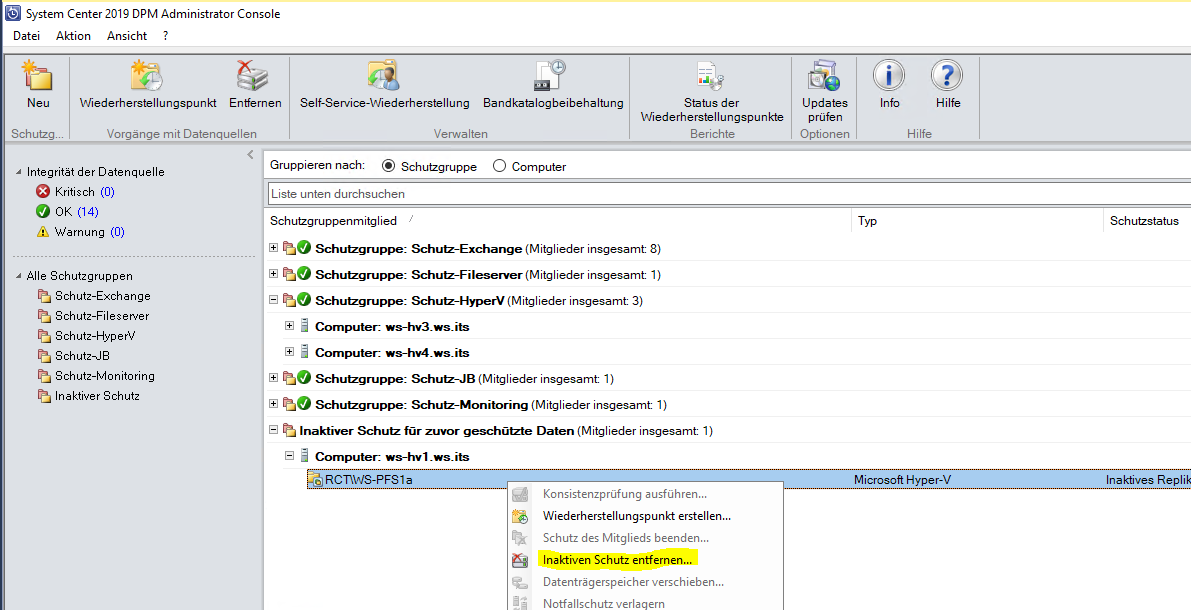Click server icon of Computer ws-hv1.ws.its

[x=305, y=457]
